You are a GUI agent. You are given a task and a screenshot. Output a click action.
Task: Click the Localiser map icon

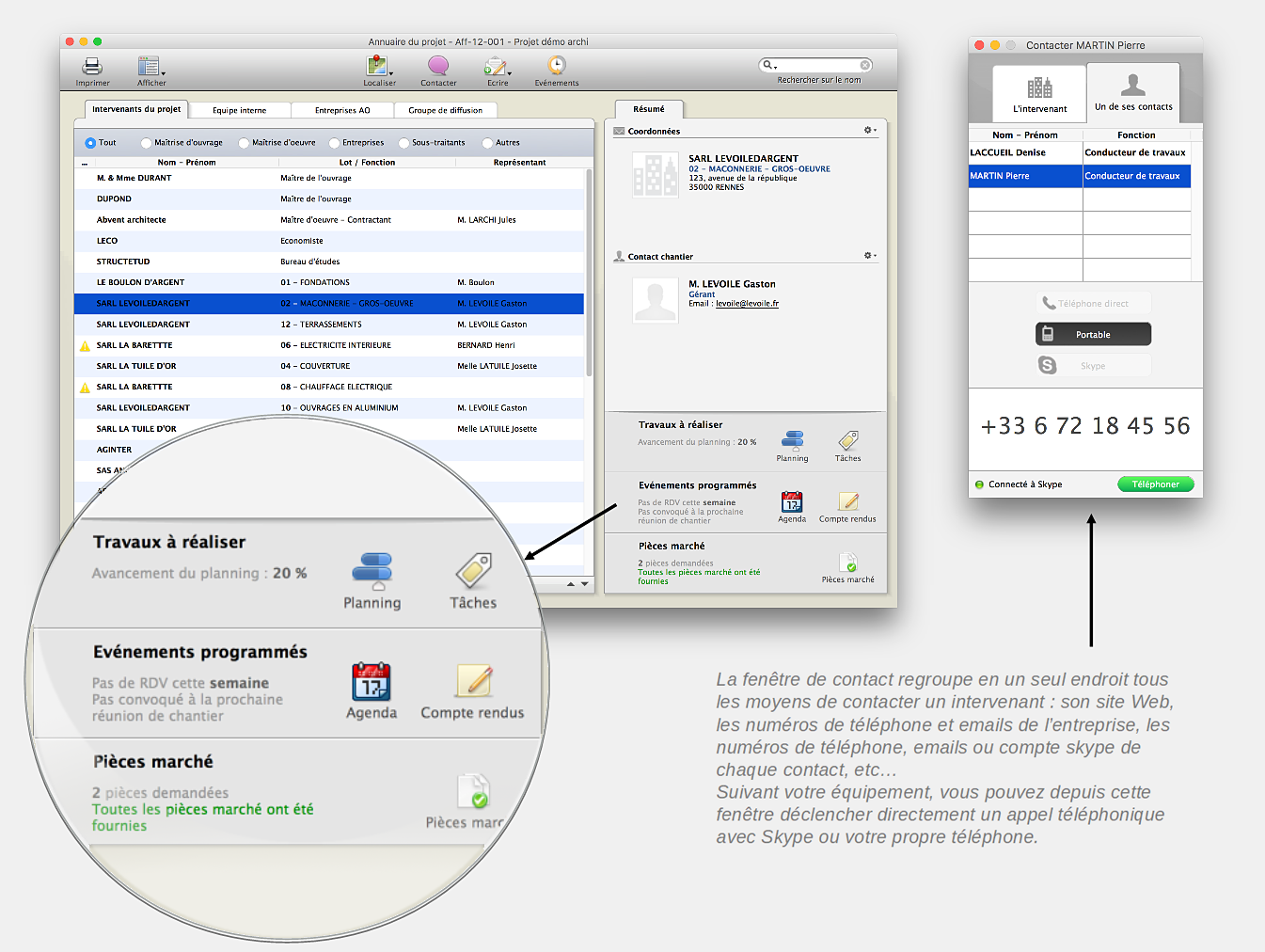click(376, 65)
